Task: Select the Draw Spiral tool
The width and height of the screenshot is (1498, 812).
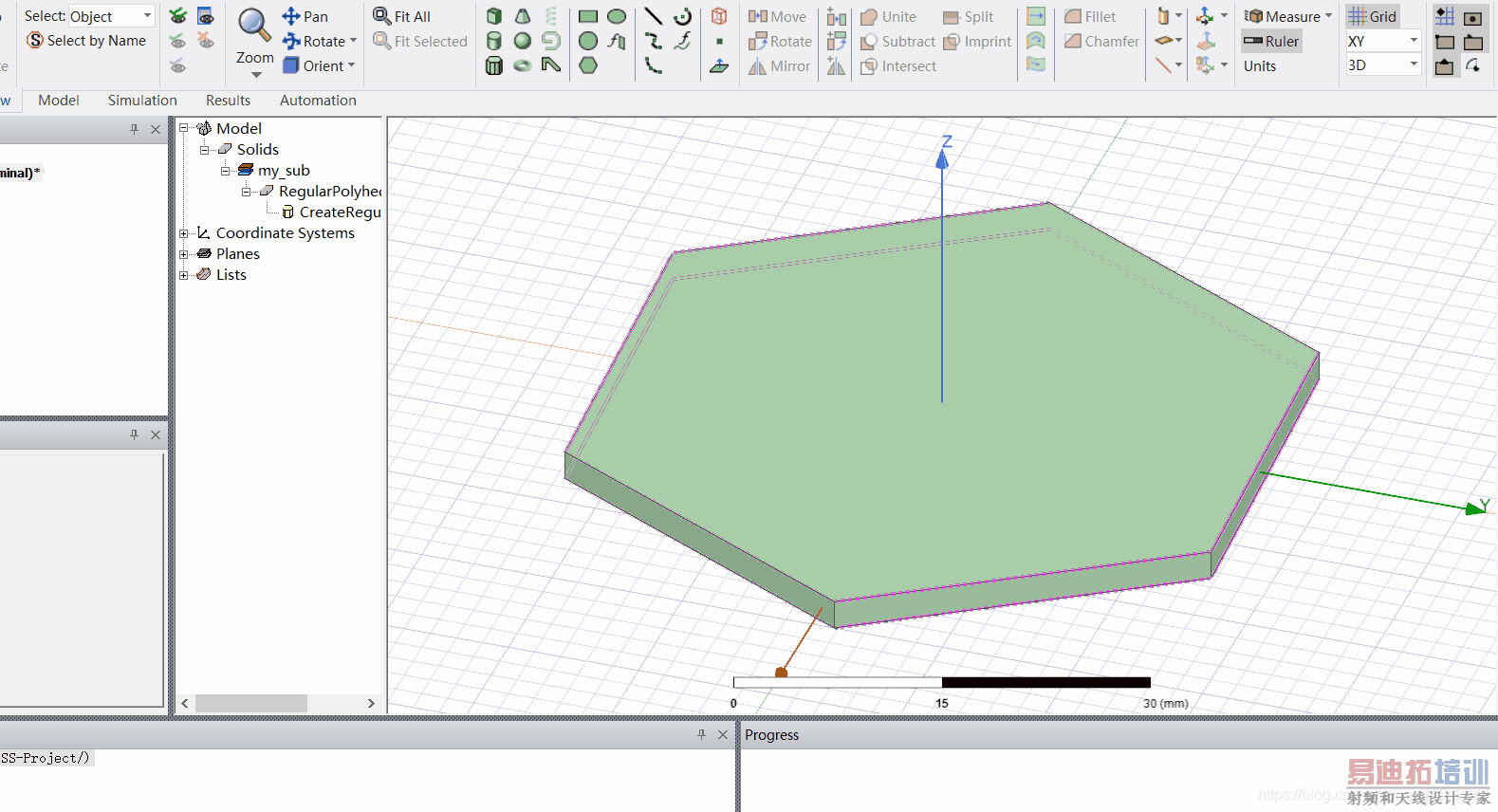Action: [x=551, y=41]
